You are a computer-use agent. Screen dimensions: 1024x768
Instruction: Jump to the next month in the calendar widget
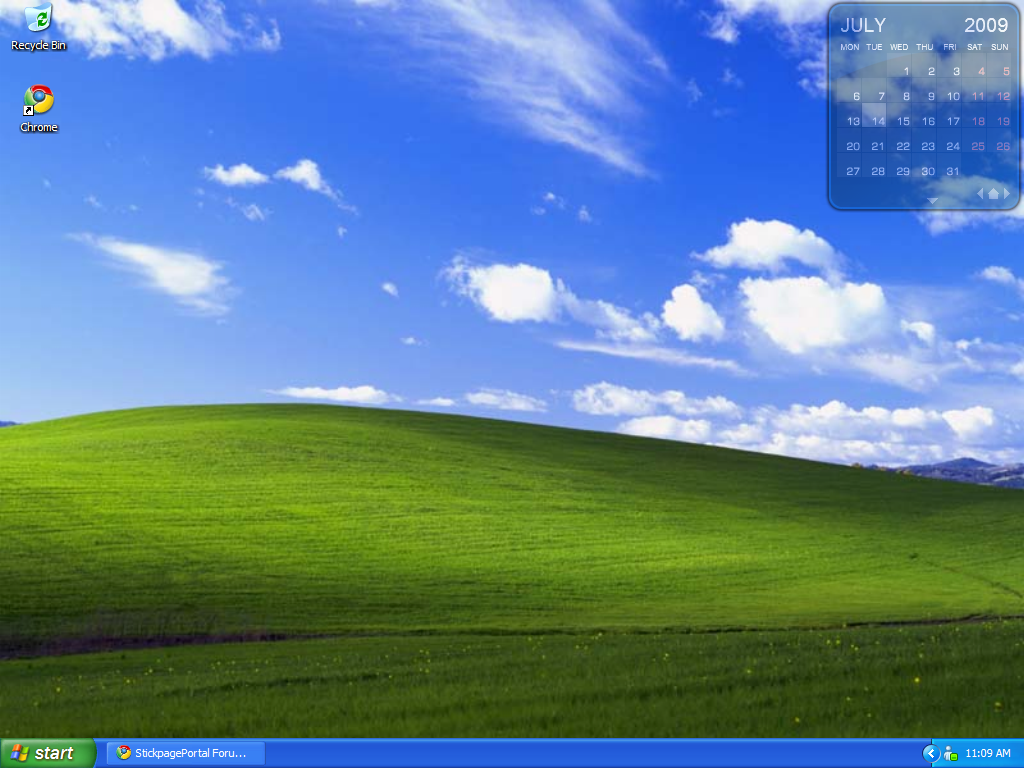pyautogui.click(x=1006, y=193)
